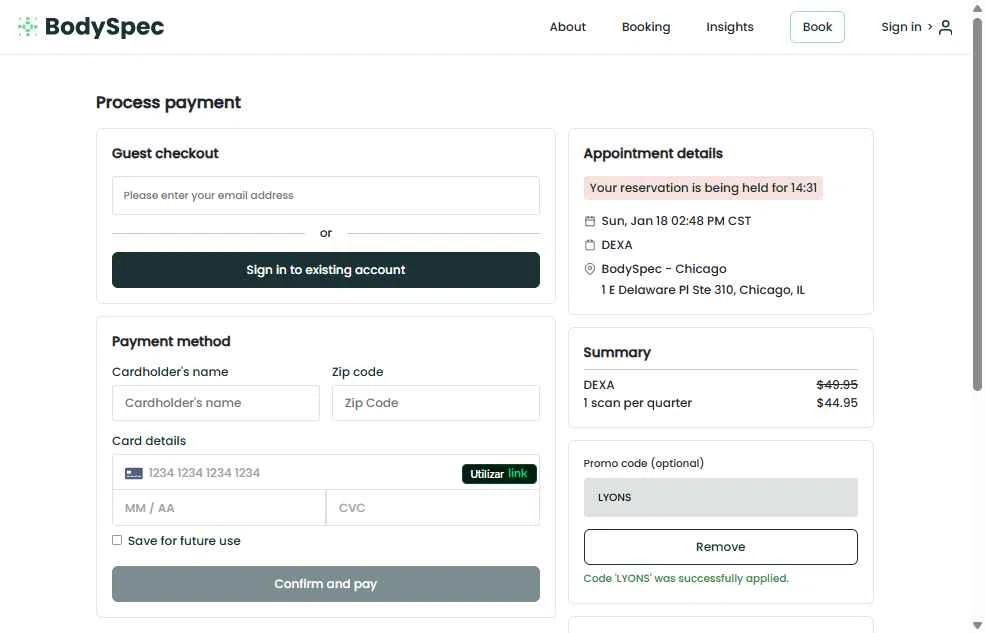The width and height of the screenshot is (985, 633).
Task: Click the Book button in header
Action: [817, 27]
